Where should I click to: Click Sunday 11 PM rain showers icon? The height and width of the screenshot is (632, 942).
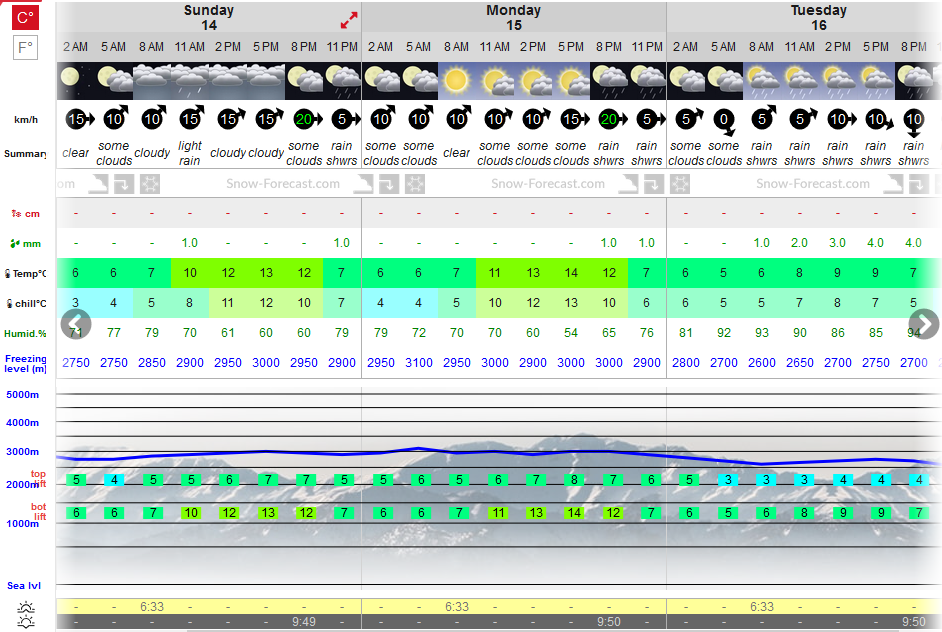(x=342, y=81)
